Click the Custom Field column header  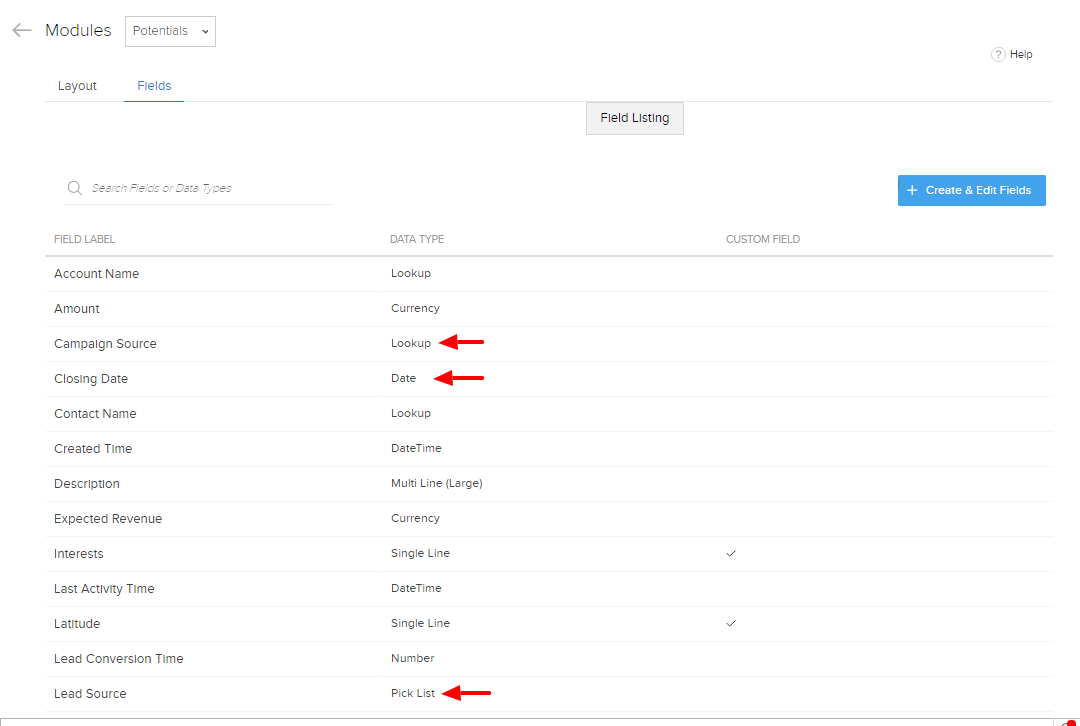tap(762, 240)
